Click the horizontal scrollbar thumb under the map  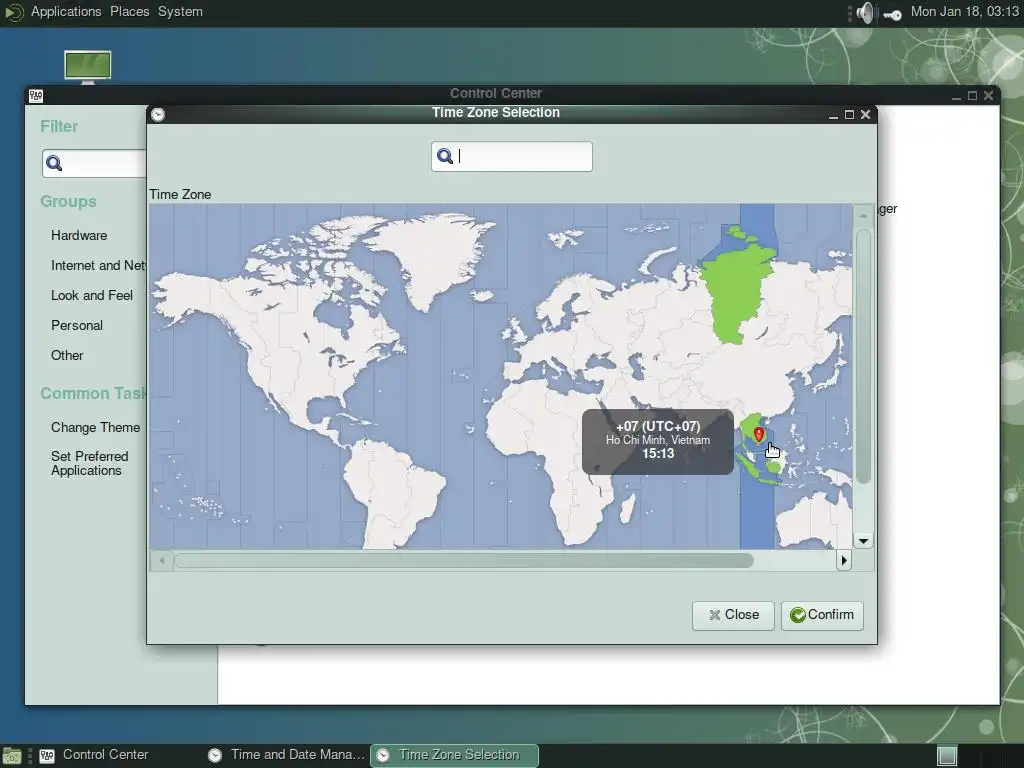464,560
